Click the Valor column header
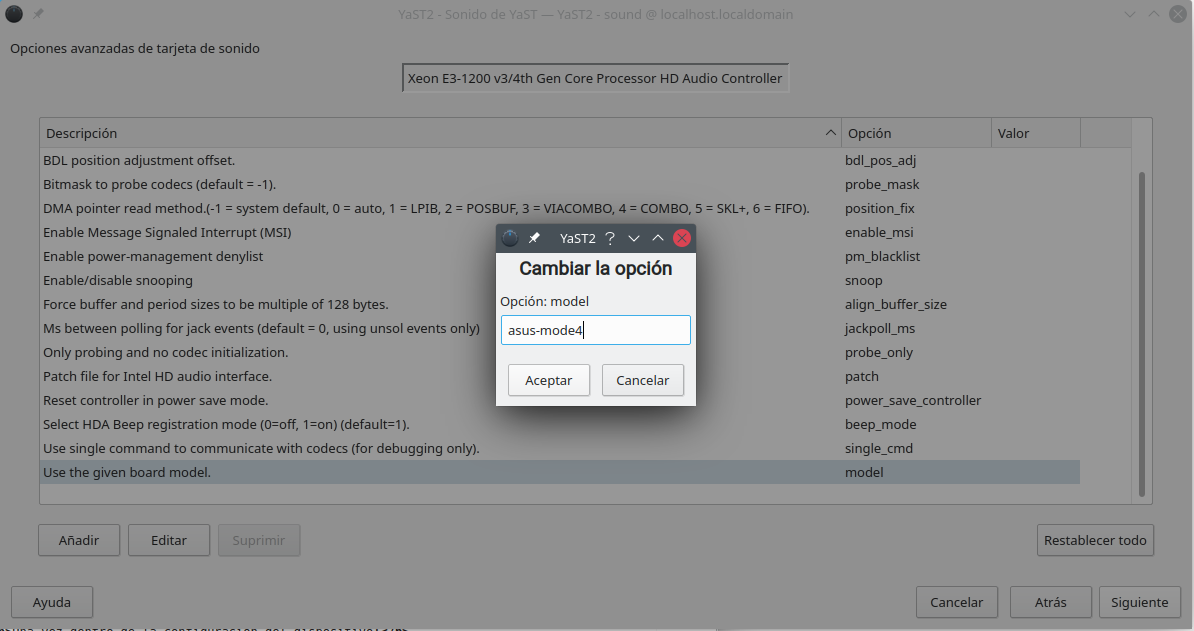 point(1035,133)
